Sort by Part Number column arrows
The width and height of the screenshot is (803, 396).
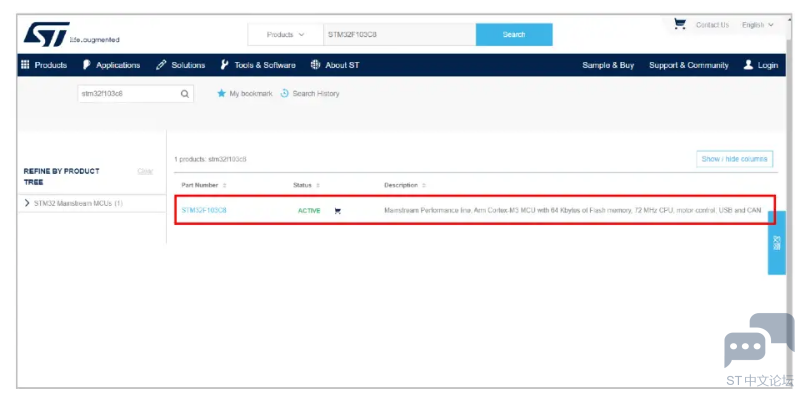(224, 185)
